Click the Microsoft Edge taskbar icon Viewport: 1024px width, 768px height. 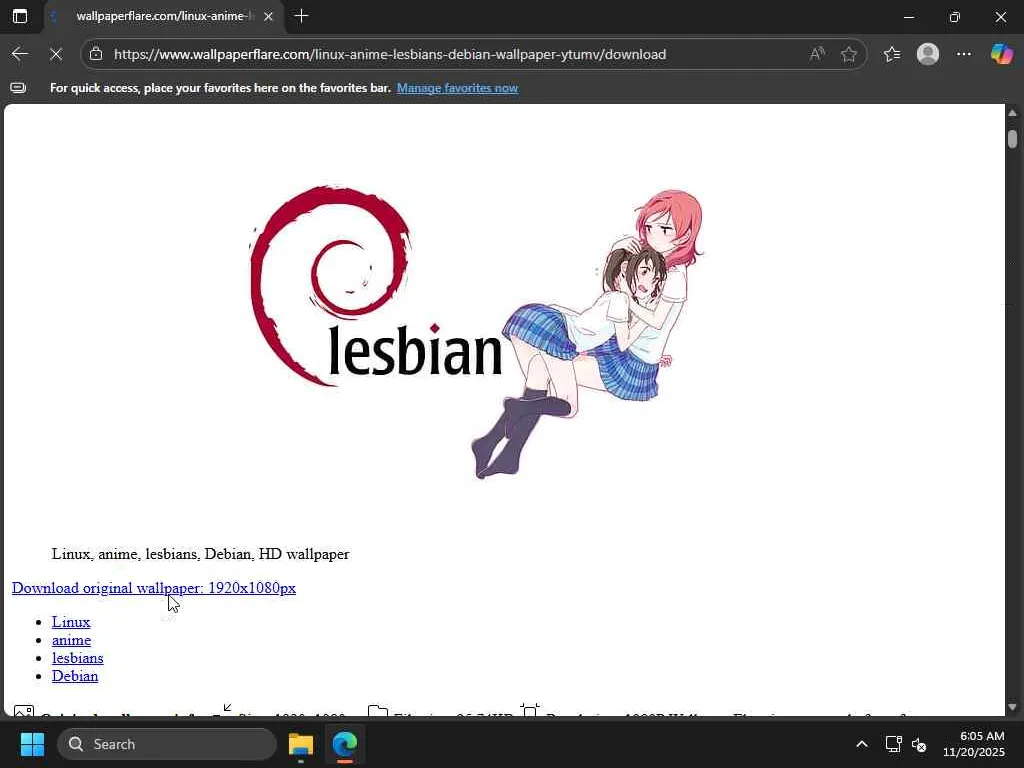pos(344,744)
